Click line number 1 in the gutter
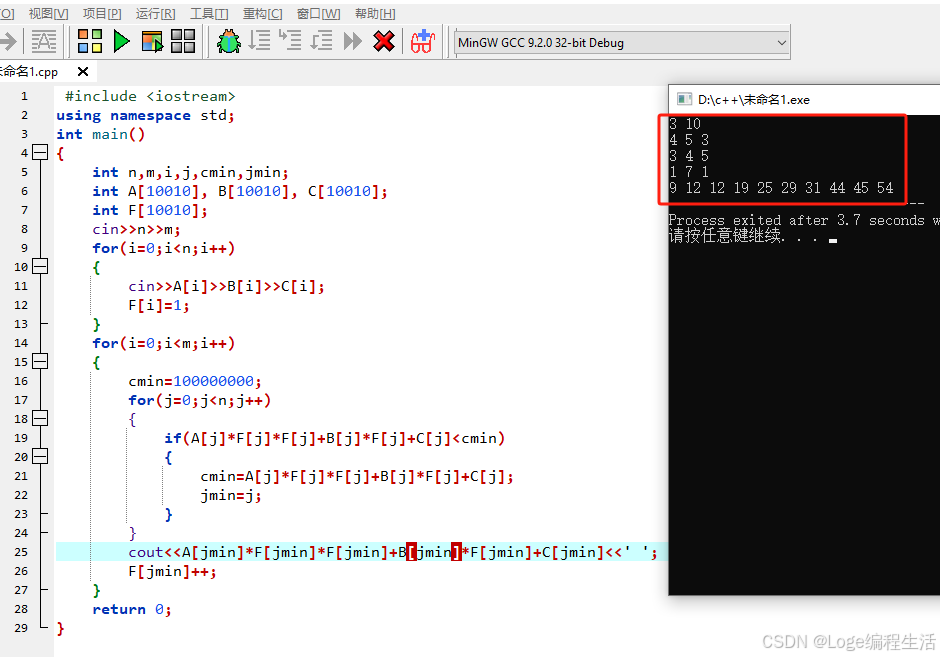The width and height of the screenshot is (940, 657). click(24, 96)
